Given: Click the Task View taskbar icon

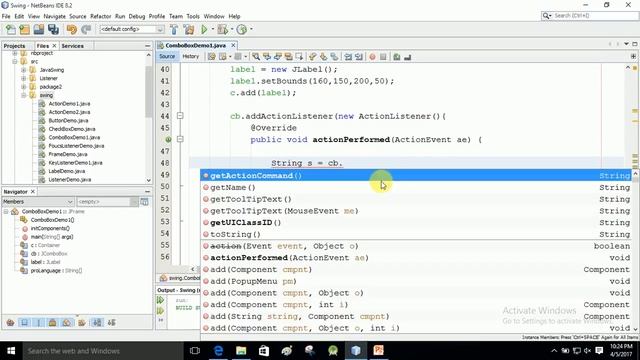Looking at the screenshot, I should tap(195, 351).
